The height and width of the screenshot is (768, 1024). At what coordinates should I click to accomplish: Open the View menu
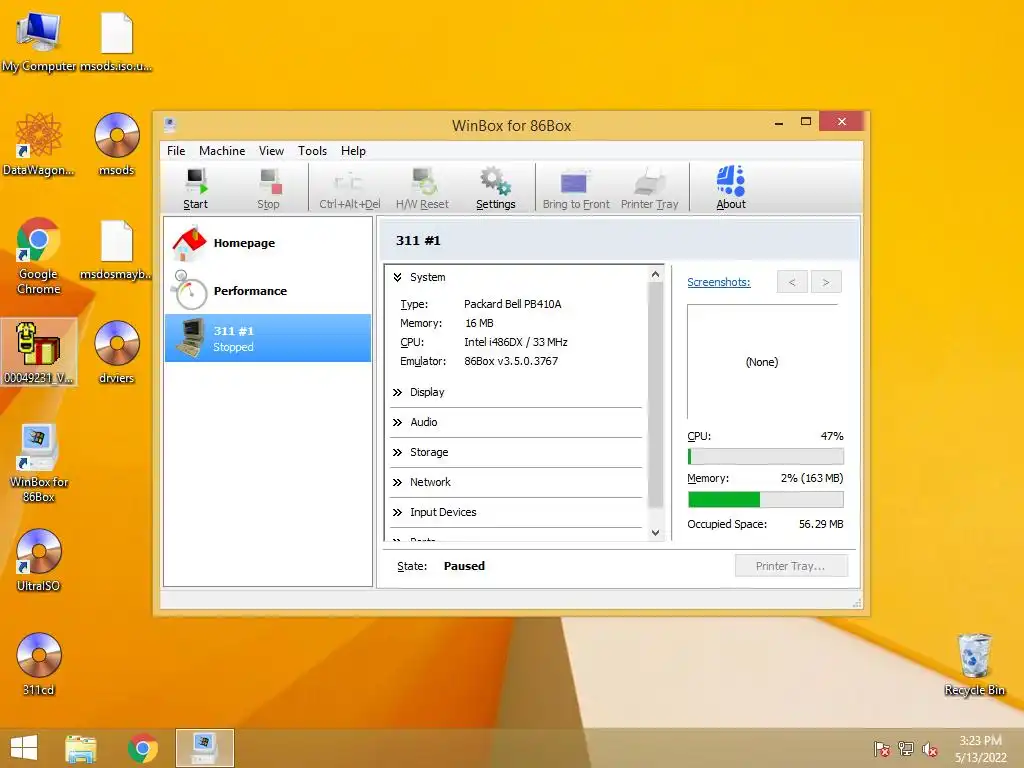[271, 151]
